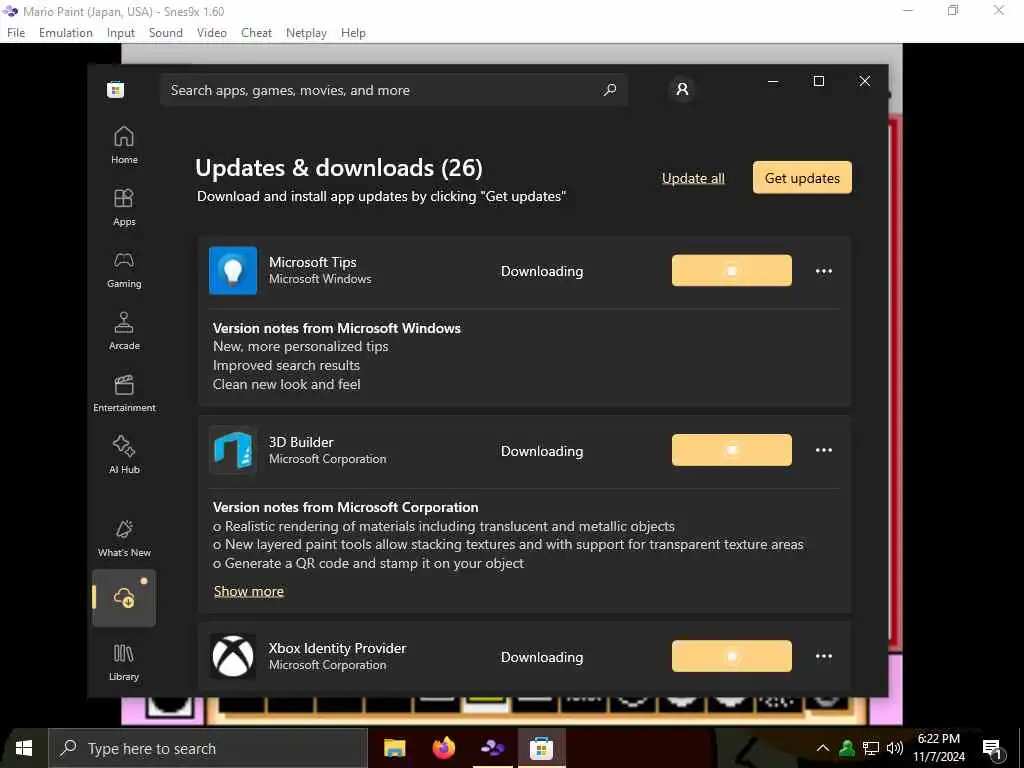Click the Microsoft Store logo icon

click(116, 89)
